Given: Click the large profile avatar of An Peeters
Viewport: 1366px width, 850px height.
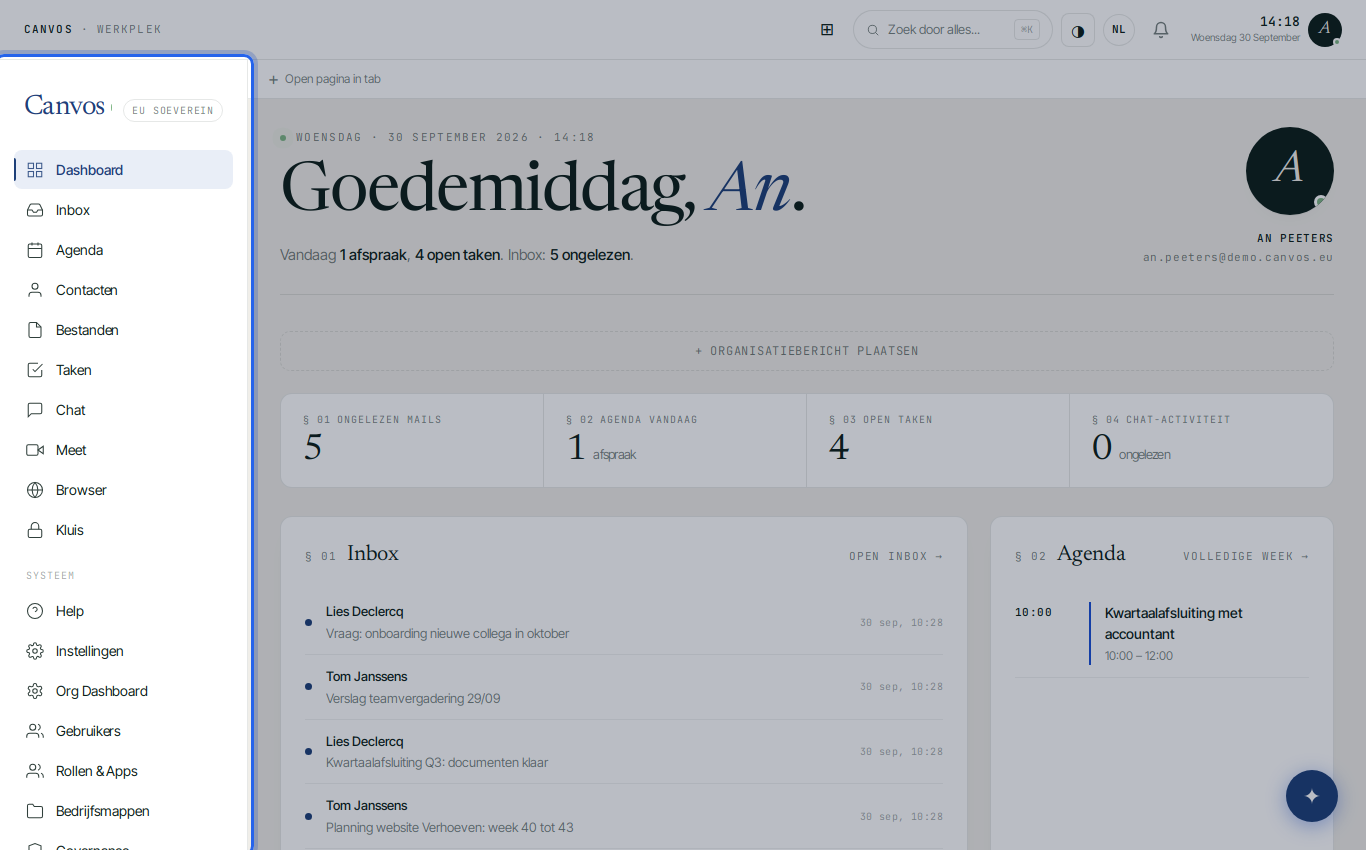Looking at the screenshot, I should [1290, 171].
